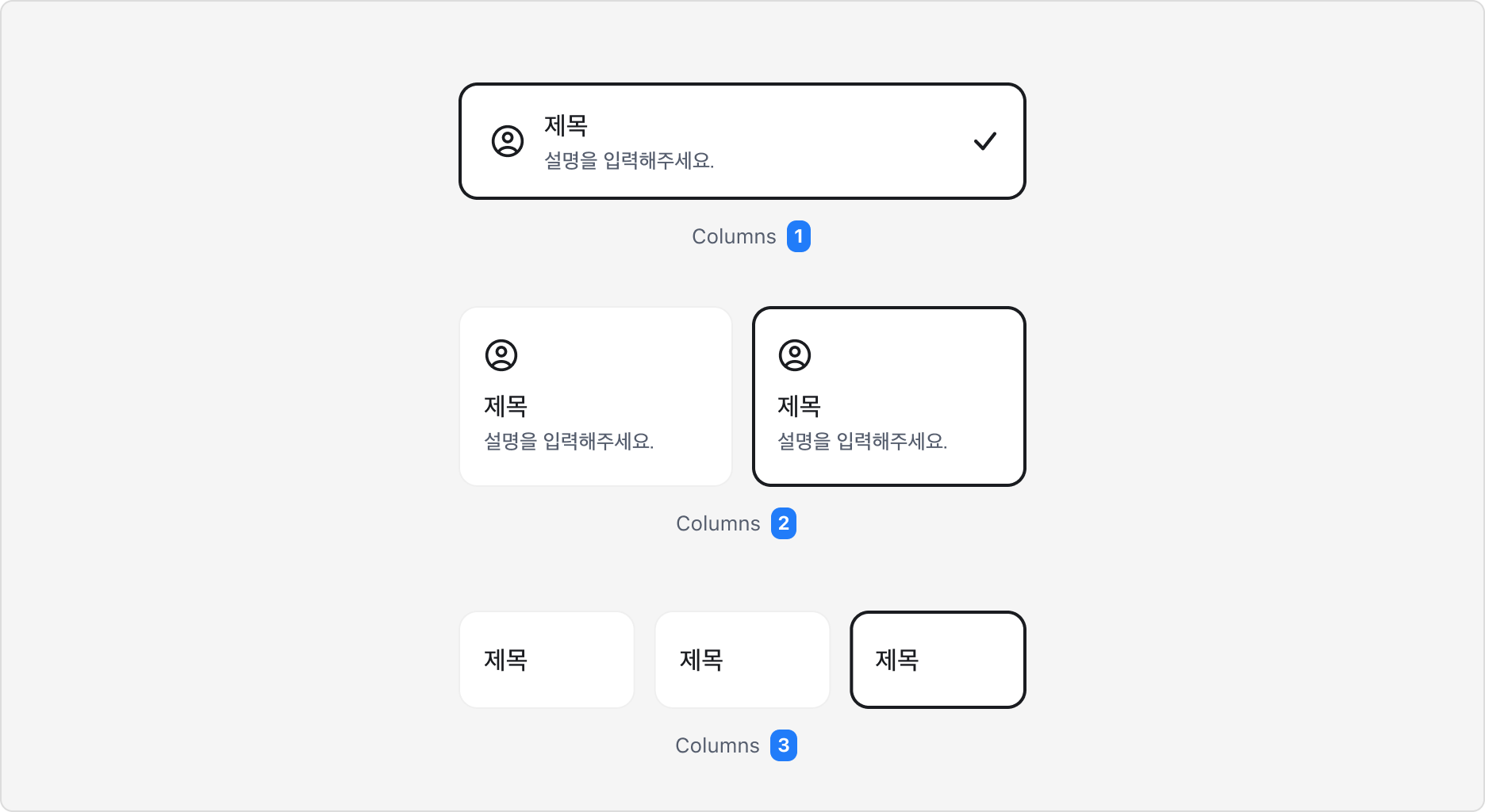
Task: Click the avatar icon in the top selected card
Action: [x=508, y=140]
